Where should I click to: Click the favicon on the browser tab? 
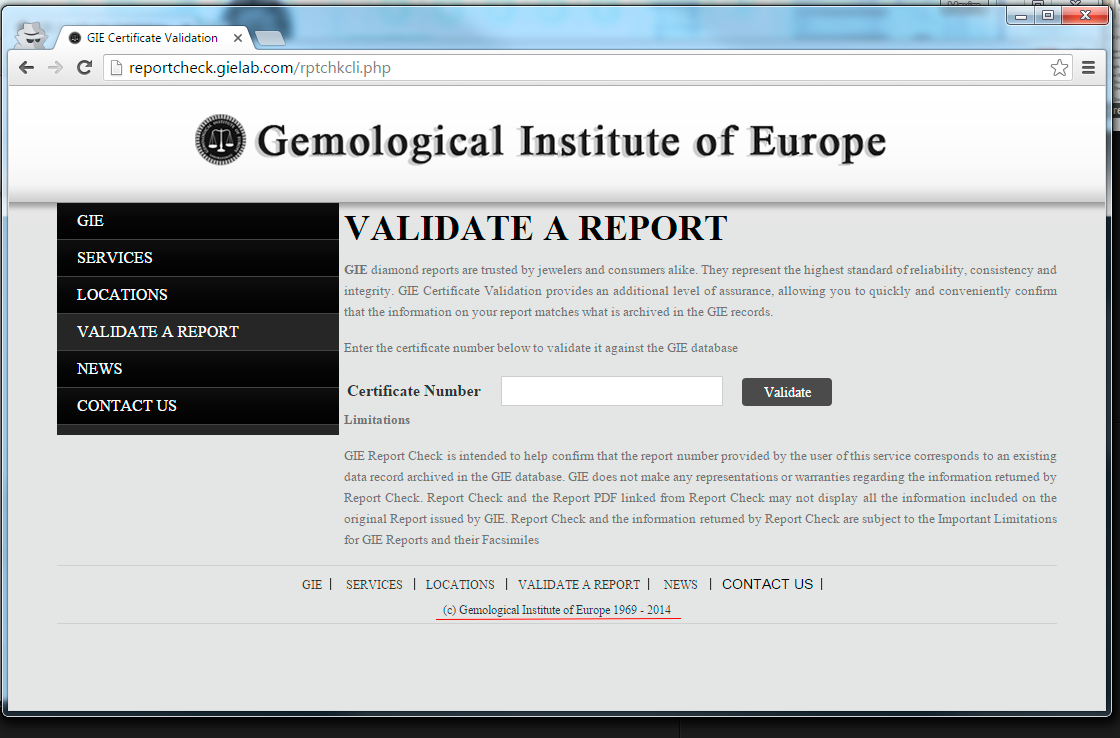74,37
